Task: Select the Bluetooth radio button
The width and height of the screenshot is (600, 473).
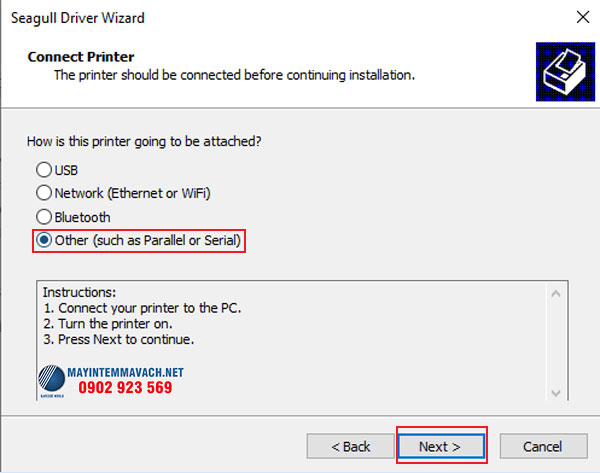Action: [x=44, y=217]
